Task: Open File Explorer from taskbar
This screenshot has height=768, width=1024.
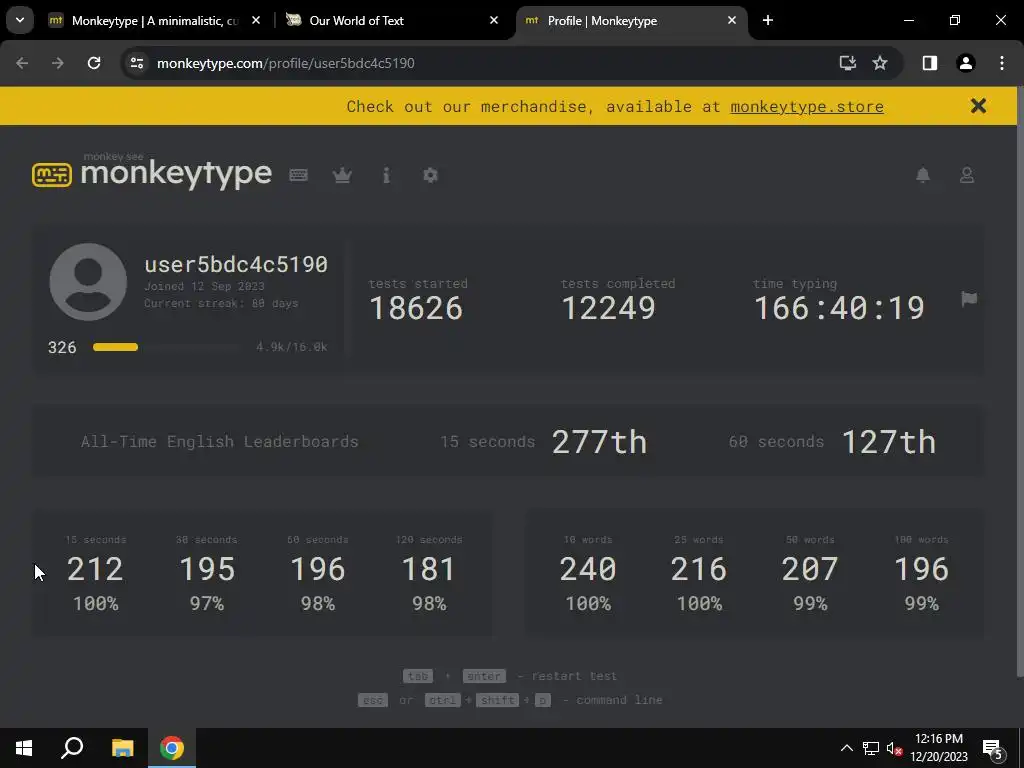Action: [x=122, y=748]
